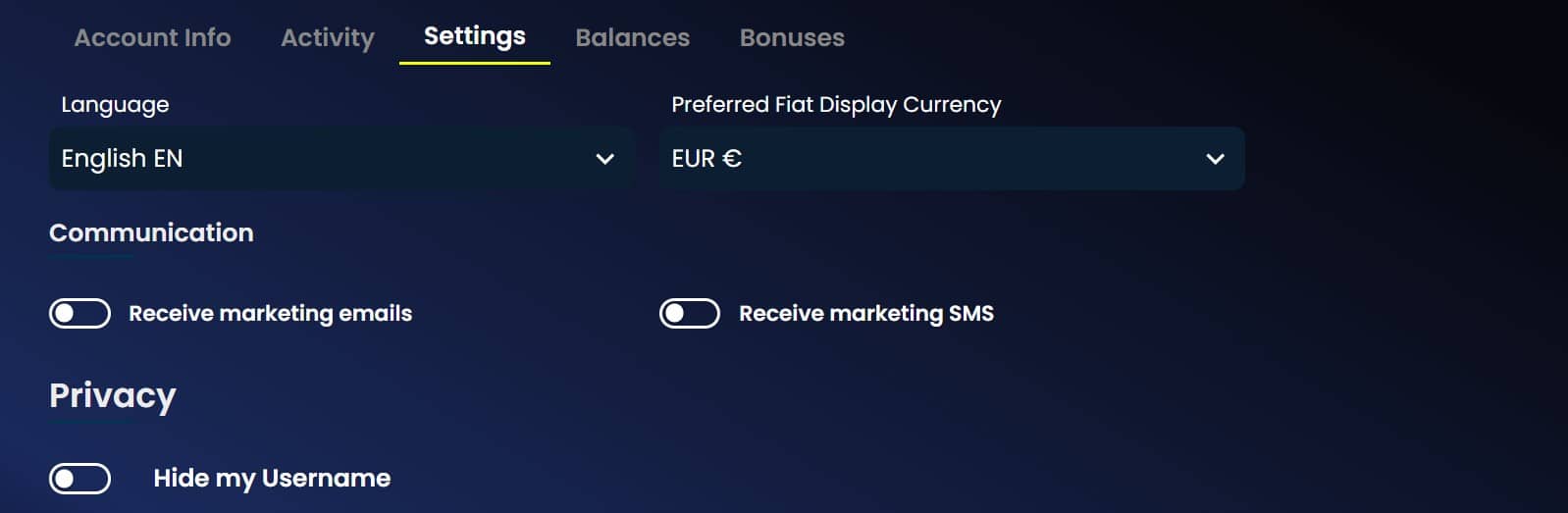Select the Settings tab

(475, 36)
